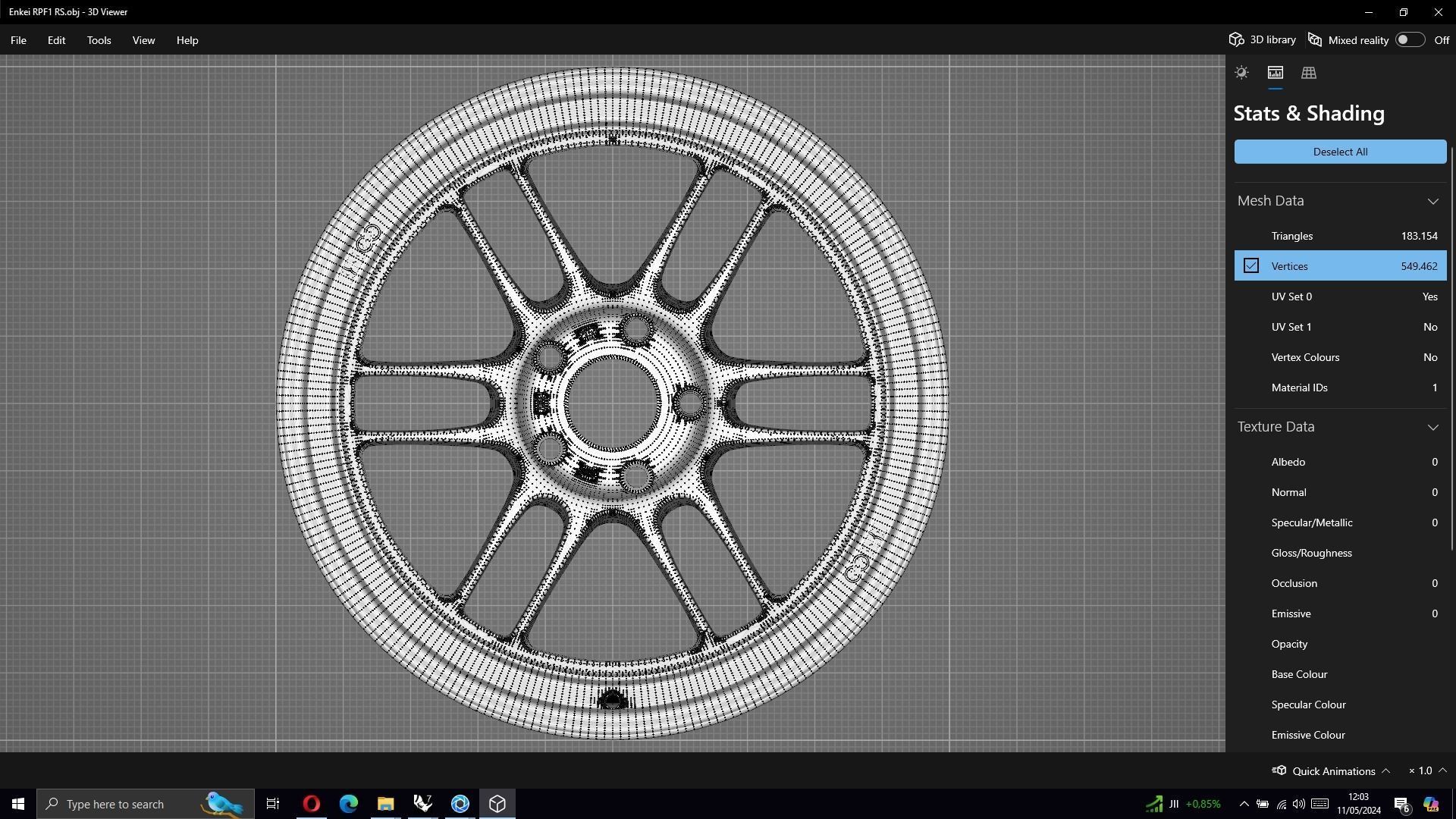Open the Windows Start menu
Screen dimensions: 1456x819
click(18, 804)
